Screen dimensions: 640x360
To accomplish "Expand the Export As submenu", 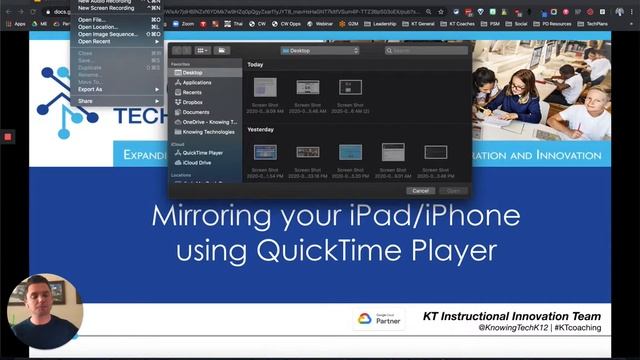I will (x=119, y=89).
